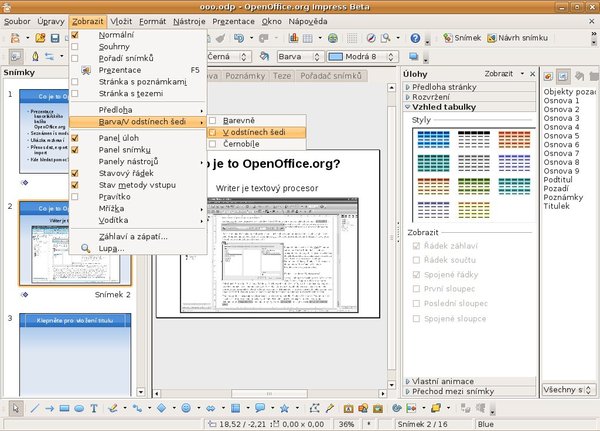Activate the Text tool
Viewport: 600px width, 431px height.
pos(94,408)
